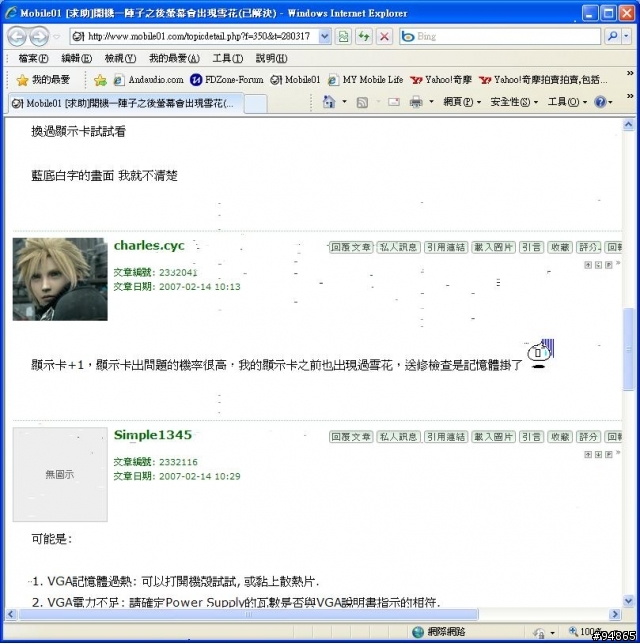Image resolution: width=640 pixels, height=644 pixels.
Task: Click the Stop loading red X icon
Action: pos(384,37)
